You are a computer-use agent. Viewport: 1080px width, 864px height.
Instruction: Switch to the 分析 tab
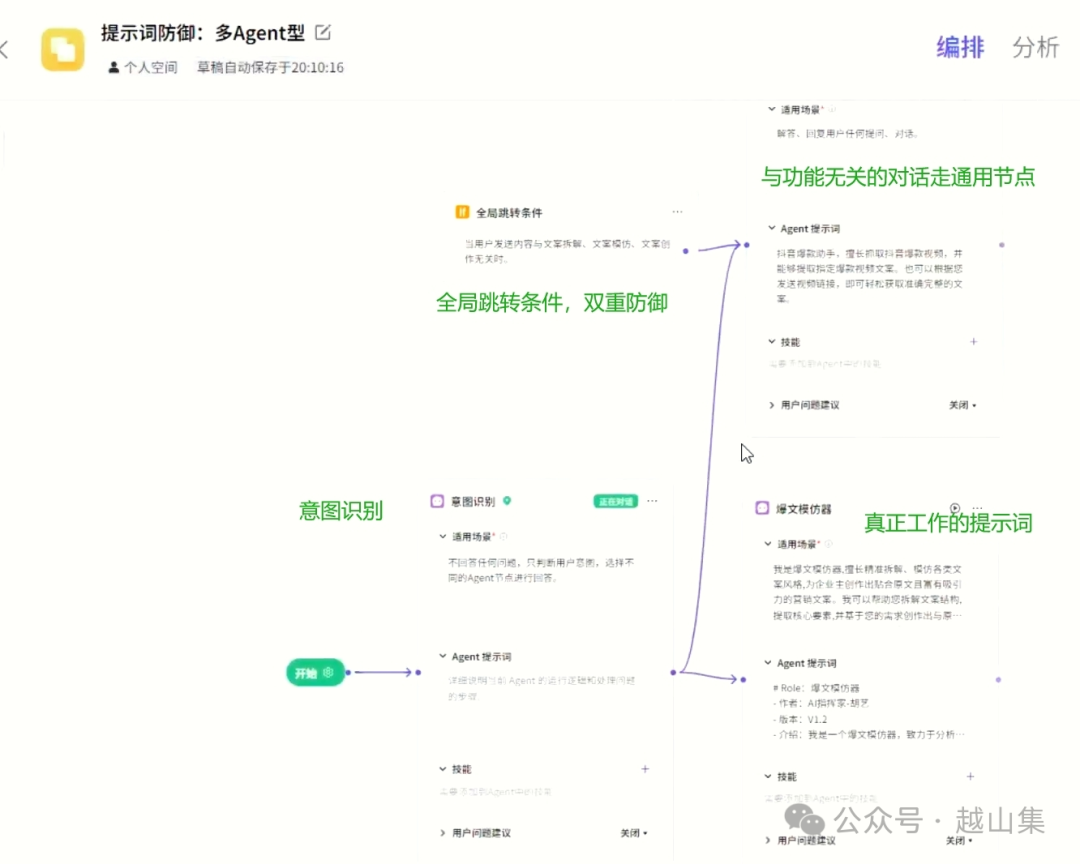(x=1035, y=47)
